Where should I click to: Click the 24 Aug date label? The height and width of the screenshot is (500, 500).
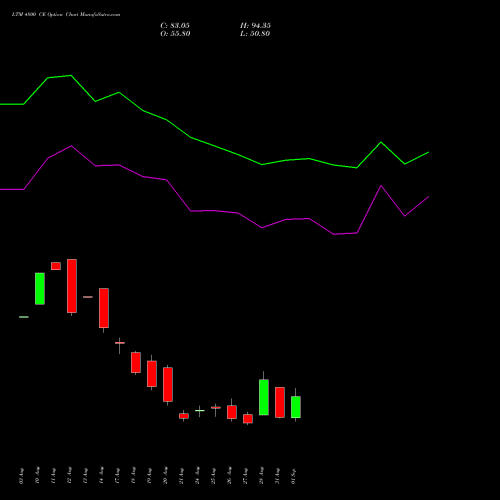click(198, 476)
